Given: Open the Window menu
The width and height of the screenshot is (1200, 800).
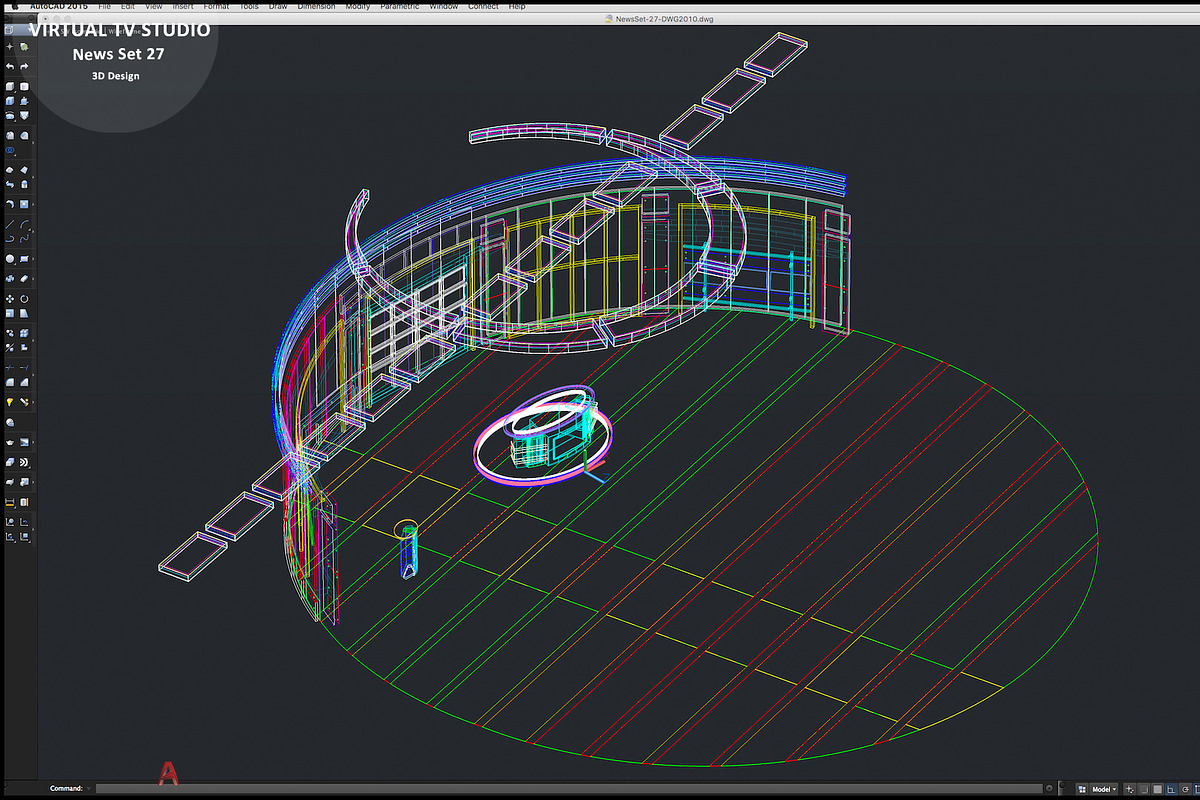Looking at the screenshot, I should pyautogui.click(x=444, y=6).
